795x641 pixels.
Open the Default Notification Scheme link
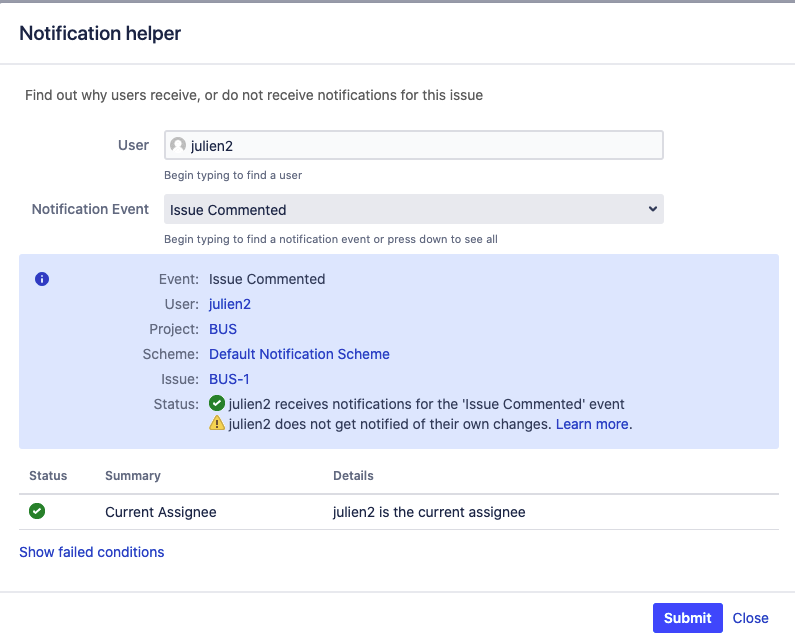299,354
